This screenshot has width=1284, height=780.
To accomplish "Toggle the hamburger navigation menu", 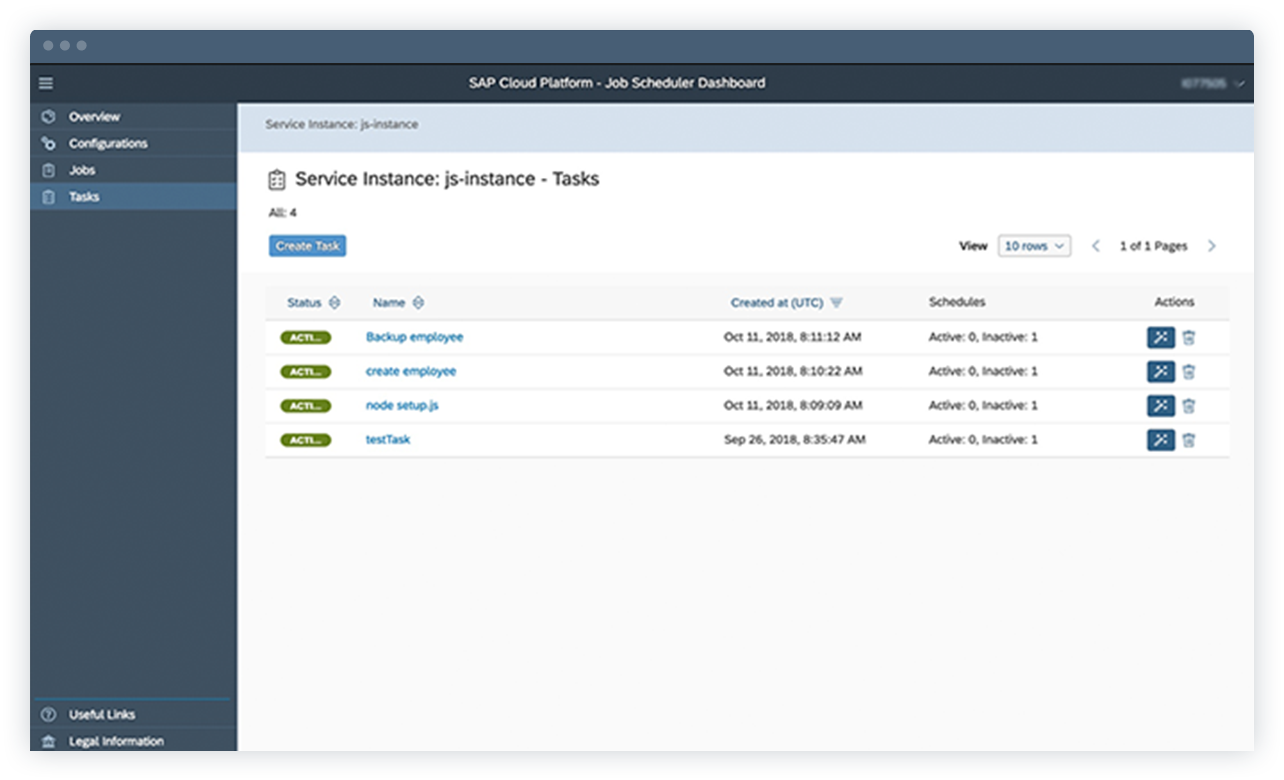I will [x=46, y=83].
